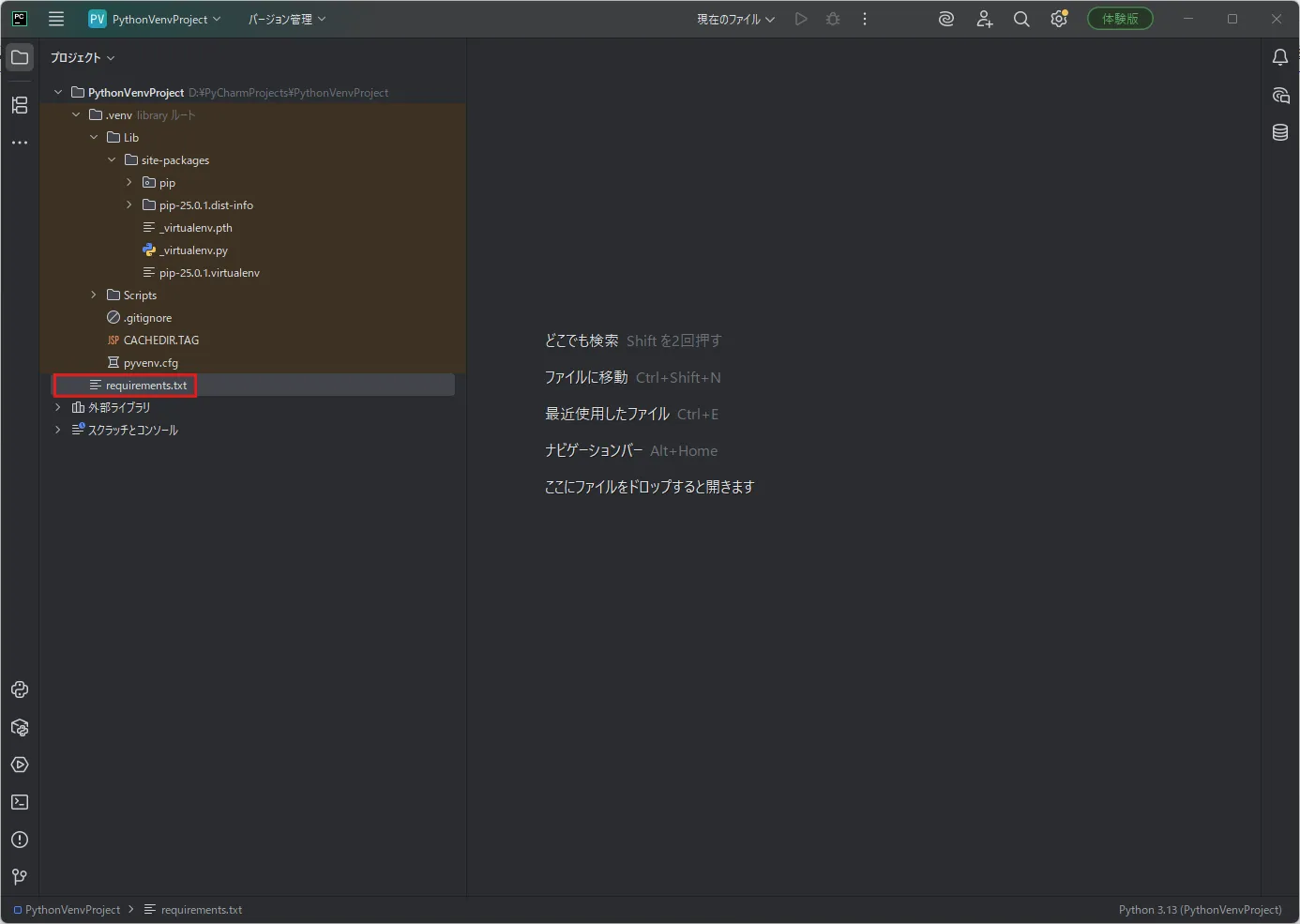Open the バージョン管理 dropdown
Screen dimensions: 1300x924
(x=287, y=19)
